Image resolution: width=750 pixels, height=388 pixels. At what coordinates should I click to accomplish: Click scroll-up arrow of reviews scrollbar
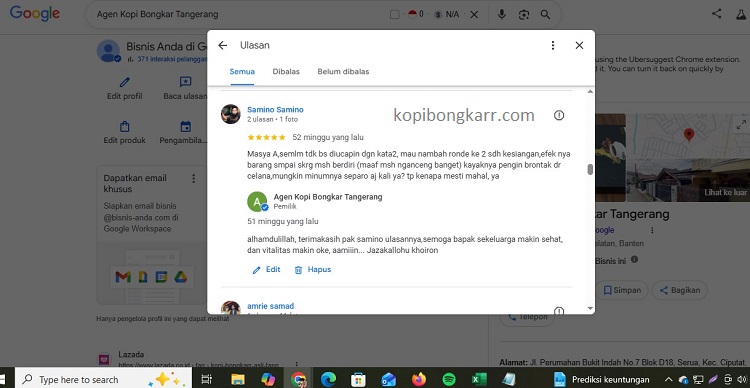coord(590,91)
